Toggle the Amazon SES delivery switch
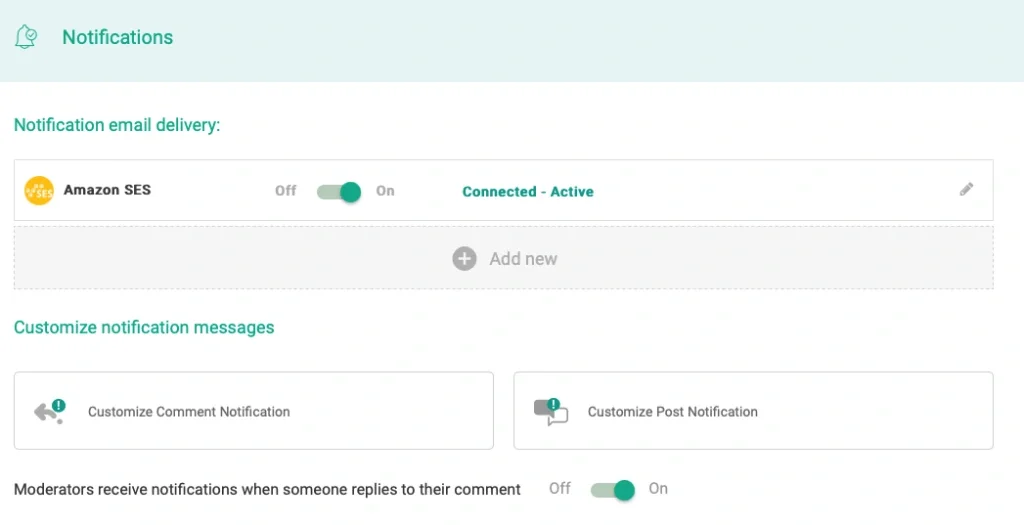The image size is (1024, 525). [x=339, y=191]
